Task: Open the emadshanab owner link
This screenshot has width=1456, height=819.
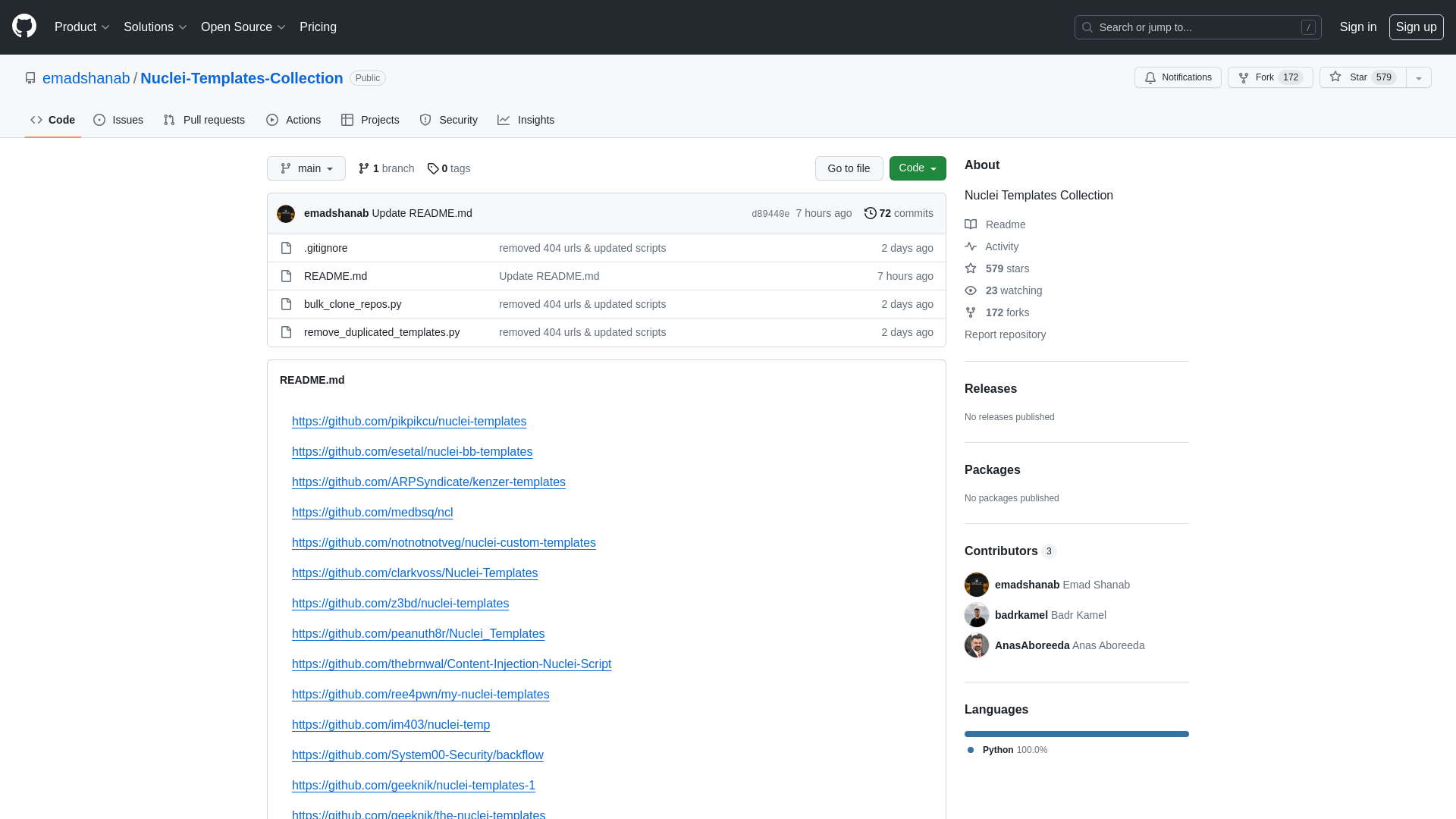Action: (x=86, y=78)
